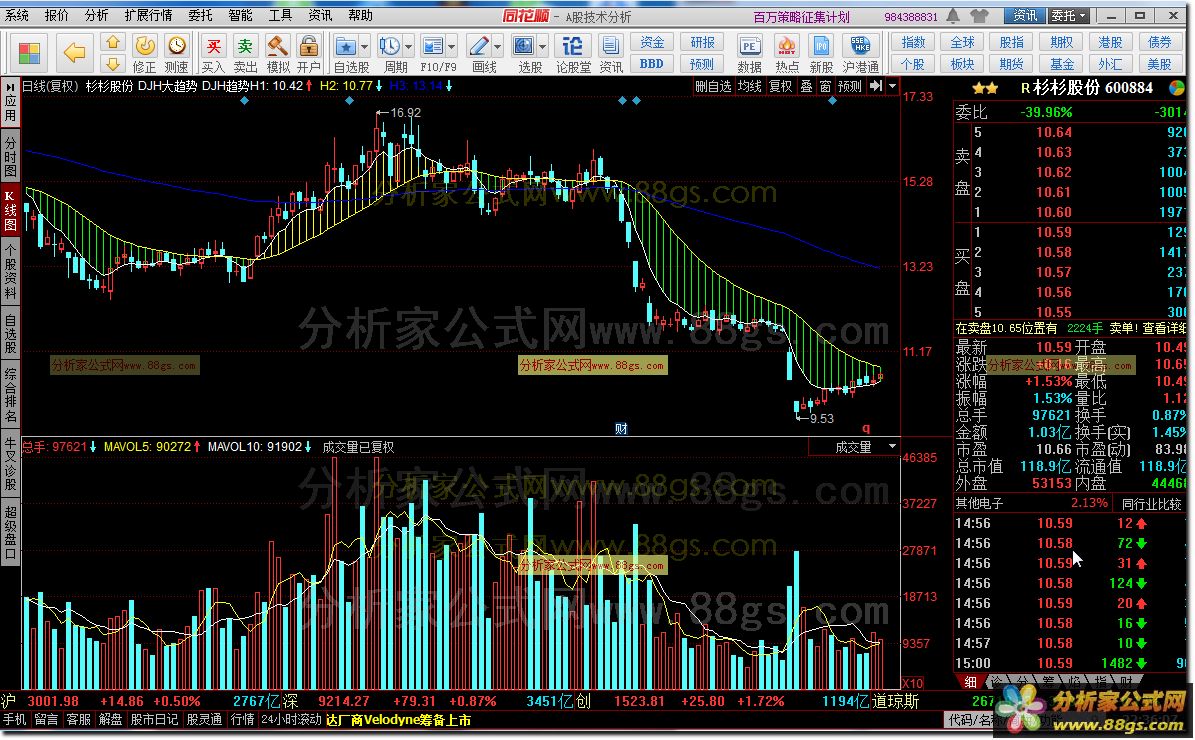
Task: Click the 修正 refresh icon
Action: [145, 47]
